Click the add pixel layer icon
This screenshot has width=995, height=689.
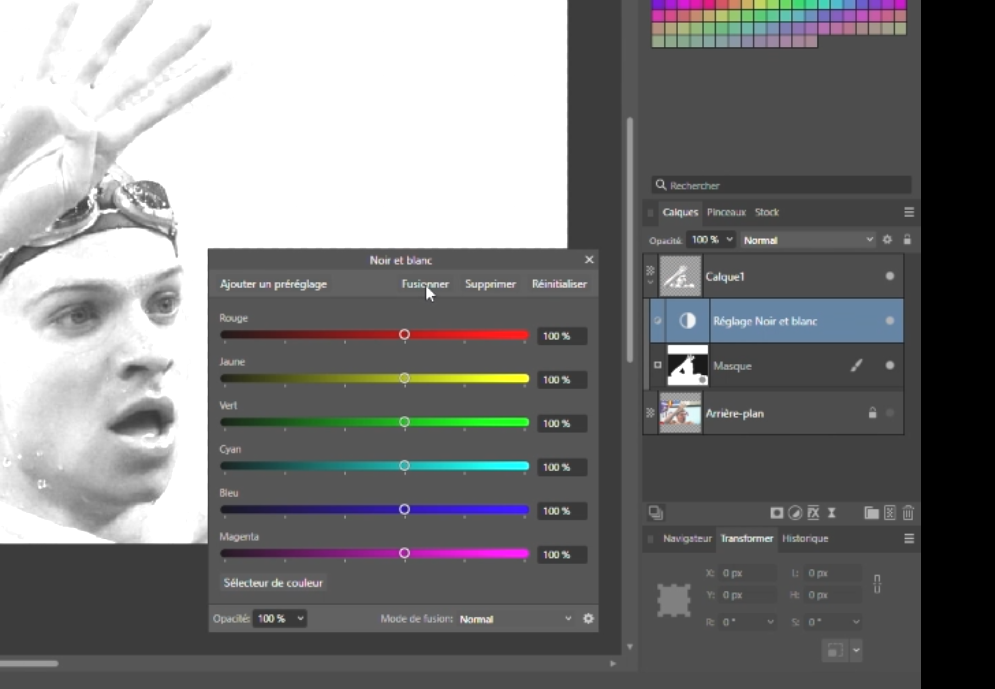coord(889,513)
